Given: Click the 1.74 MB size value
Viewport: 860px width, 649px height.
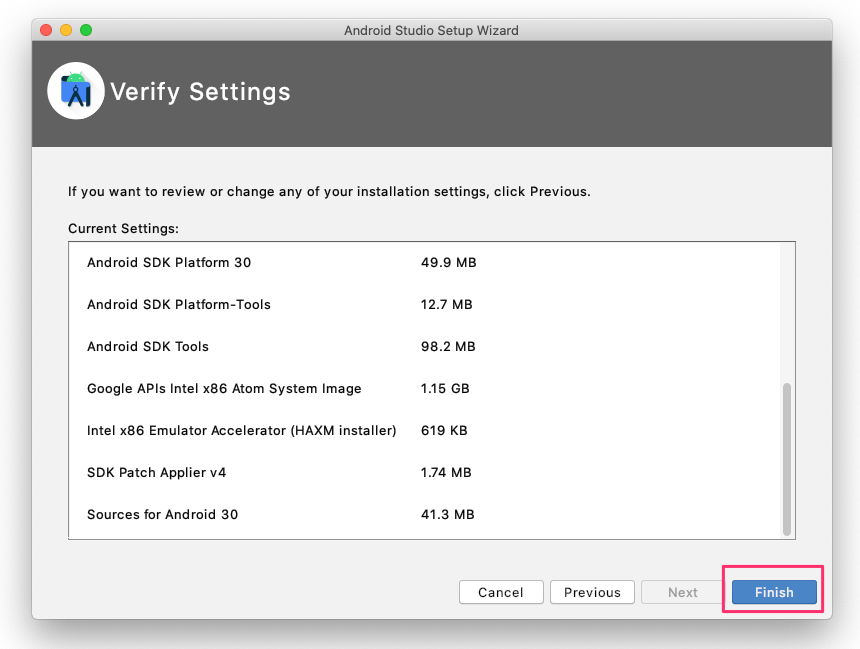Looking at the screenshot, I should click(x=446, y=472).
